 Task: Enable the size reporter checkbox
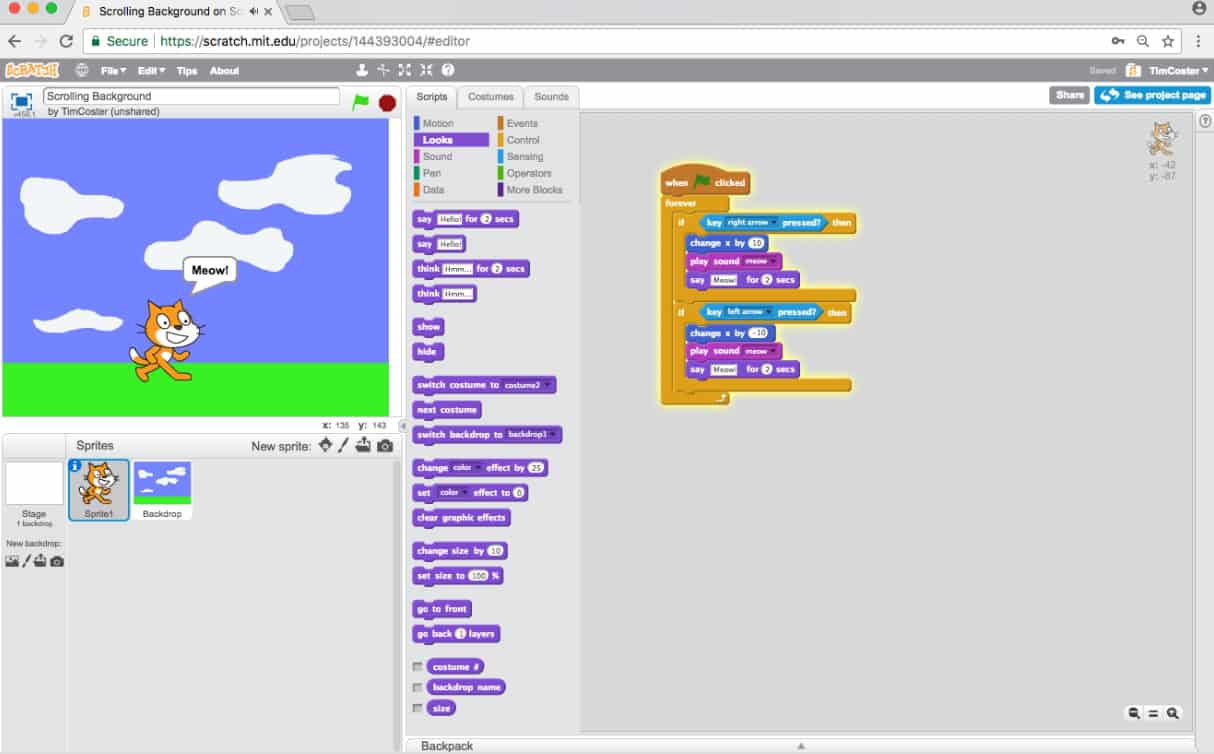pyautogui.click(x=417, y=708)
